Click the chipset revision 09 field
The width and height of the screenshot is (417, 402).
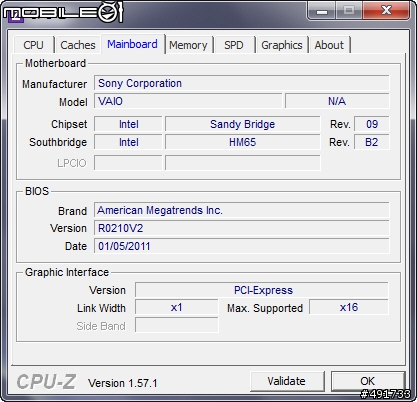coord(372,124)
